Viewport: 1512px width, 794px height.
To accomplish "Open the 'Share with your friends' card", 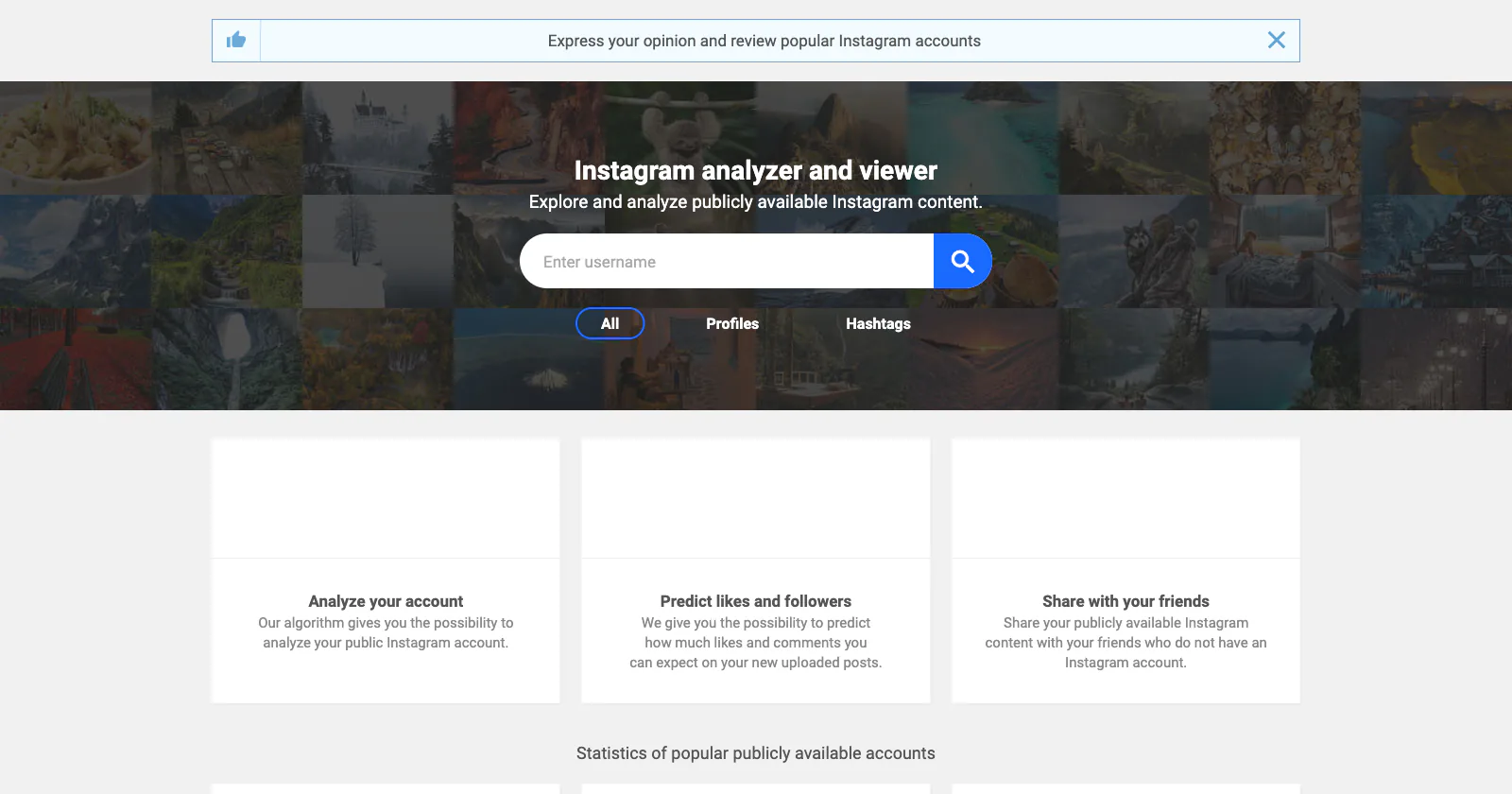I will click(1125, 571).
